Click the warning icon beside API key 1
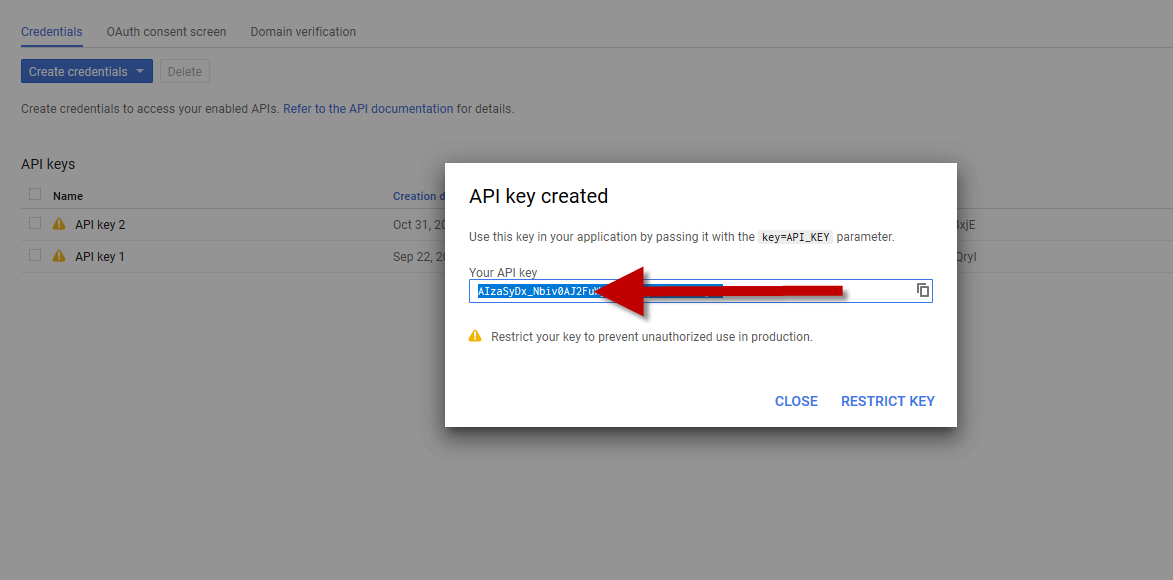 (x=57, y=256)
